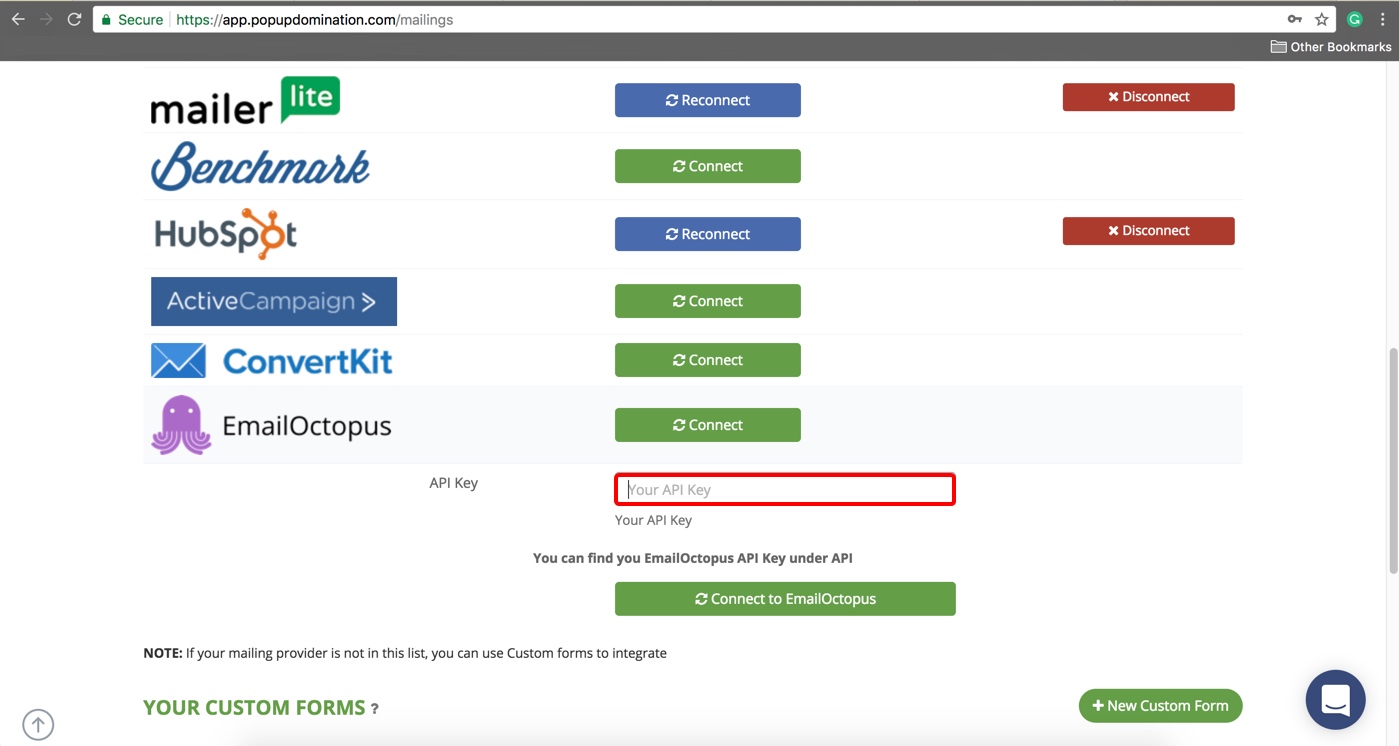Disconnect the MailerLite integration
The width and height of the screenshot is (1399, 746).
pos(1148,97)
